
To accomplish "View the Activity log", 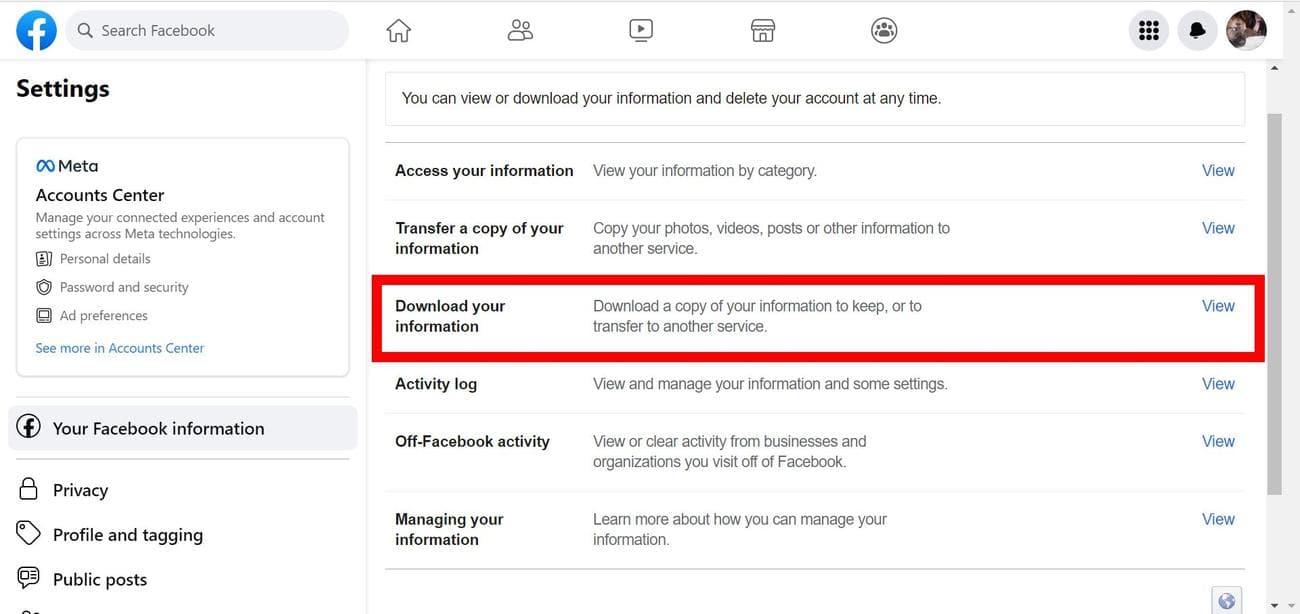I will click(x=1218, y=383).
